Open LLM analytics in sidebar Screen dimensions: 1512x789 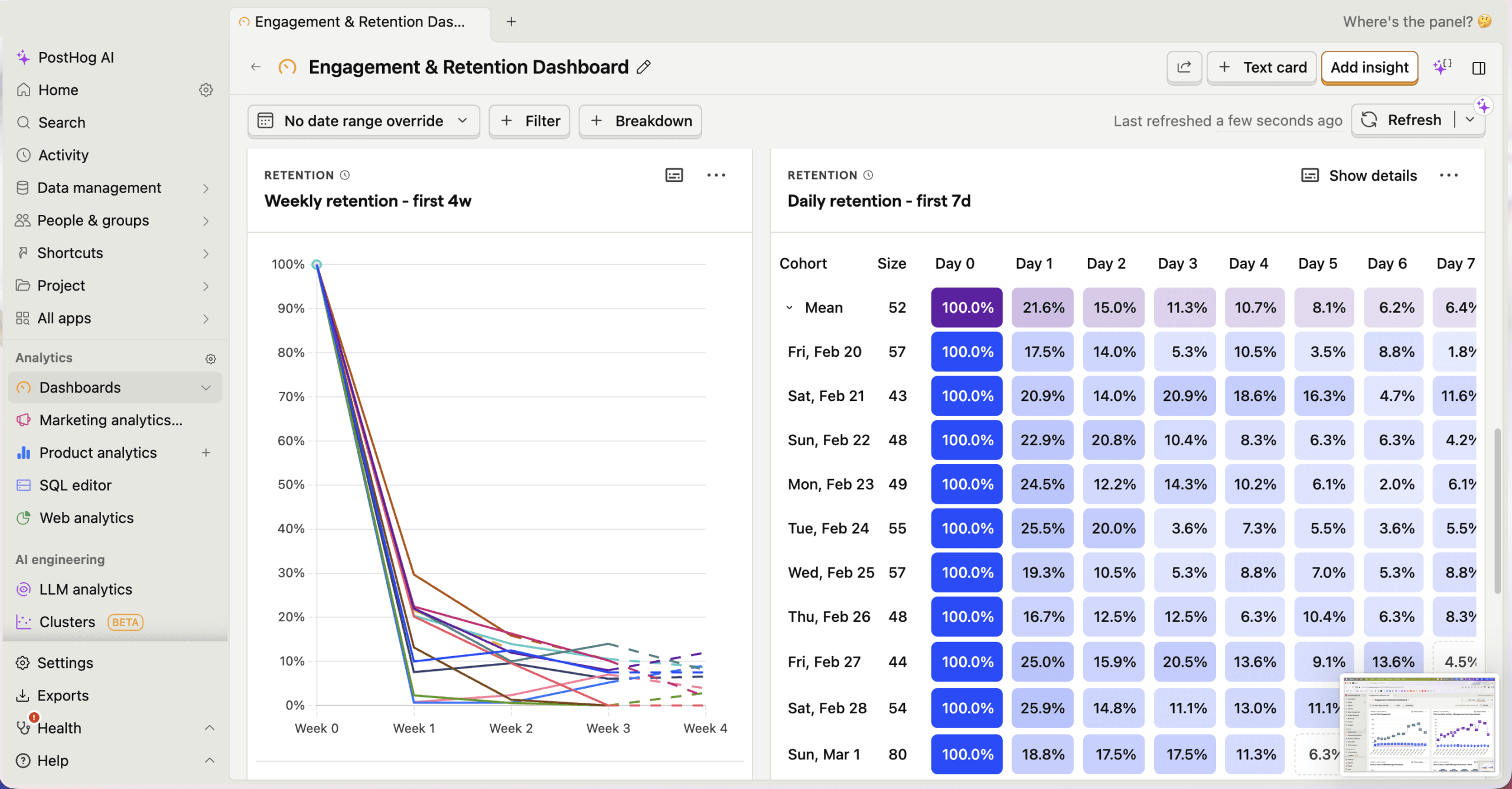click(85, 589)
